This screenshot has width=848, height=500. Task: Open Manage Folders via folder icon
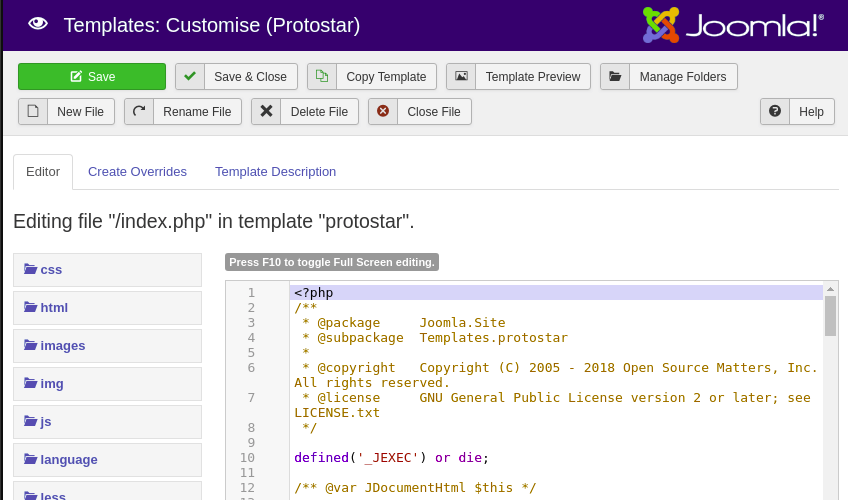(615, 77)
